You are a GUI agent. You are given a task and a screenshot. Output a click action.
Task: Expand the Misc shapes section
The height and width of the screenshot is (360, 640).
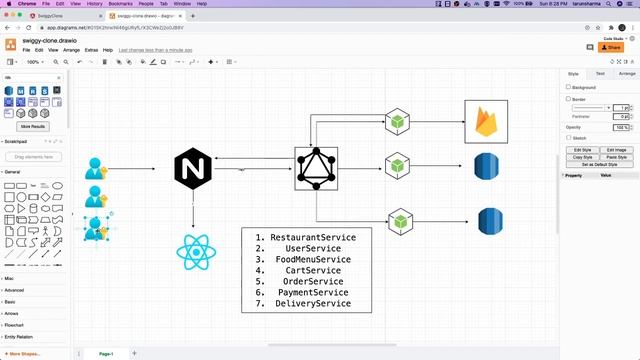[x=8, y=278]
